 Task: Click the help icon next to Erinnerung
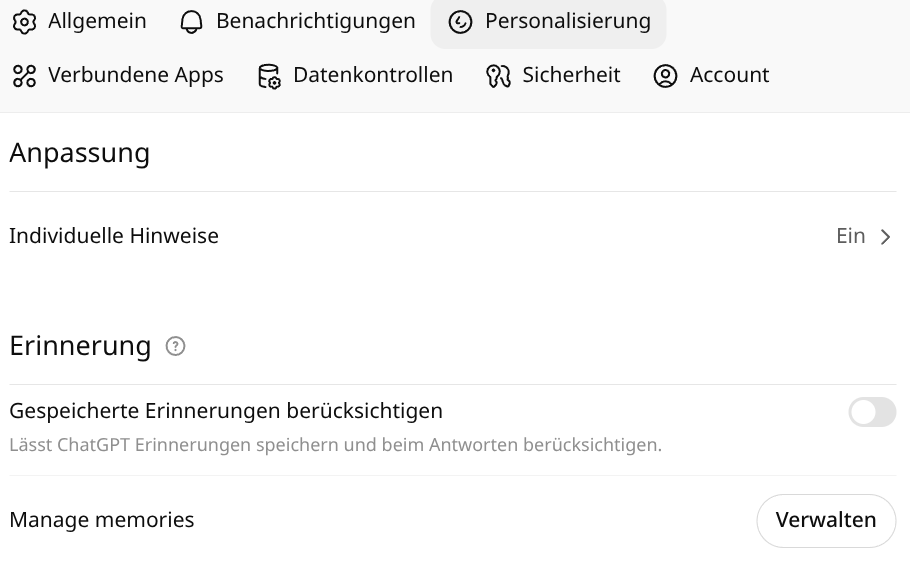click(x=175, y=346)
